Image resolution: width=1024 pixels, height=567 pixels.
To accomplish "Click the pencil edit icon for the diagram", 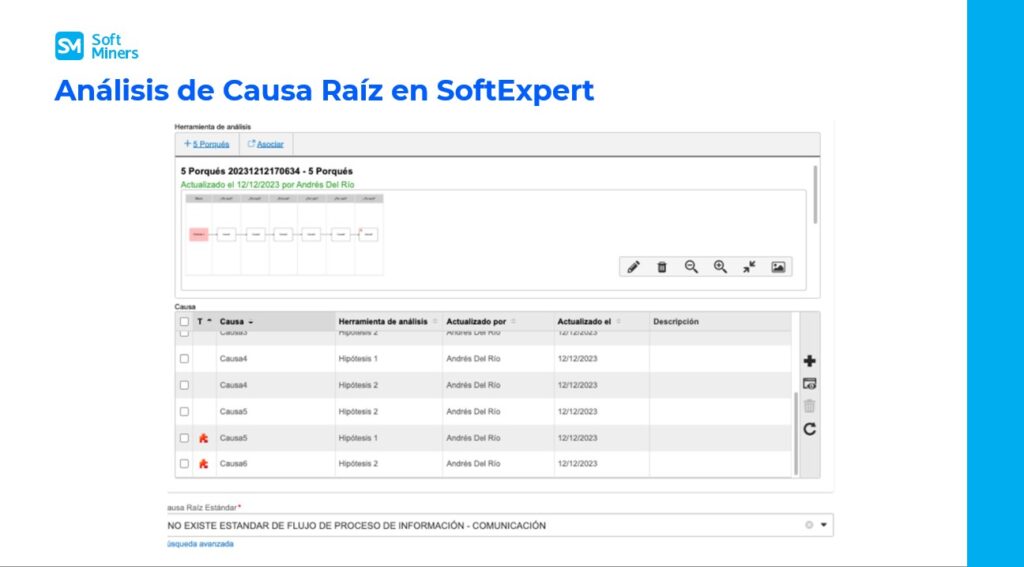I will pyautogui.click(x=632, y=267).
